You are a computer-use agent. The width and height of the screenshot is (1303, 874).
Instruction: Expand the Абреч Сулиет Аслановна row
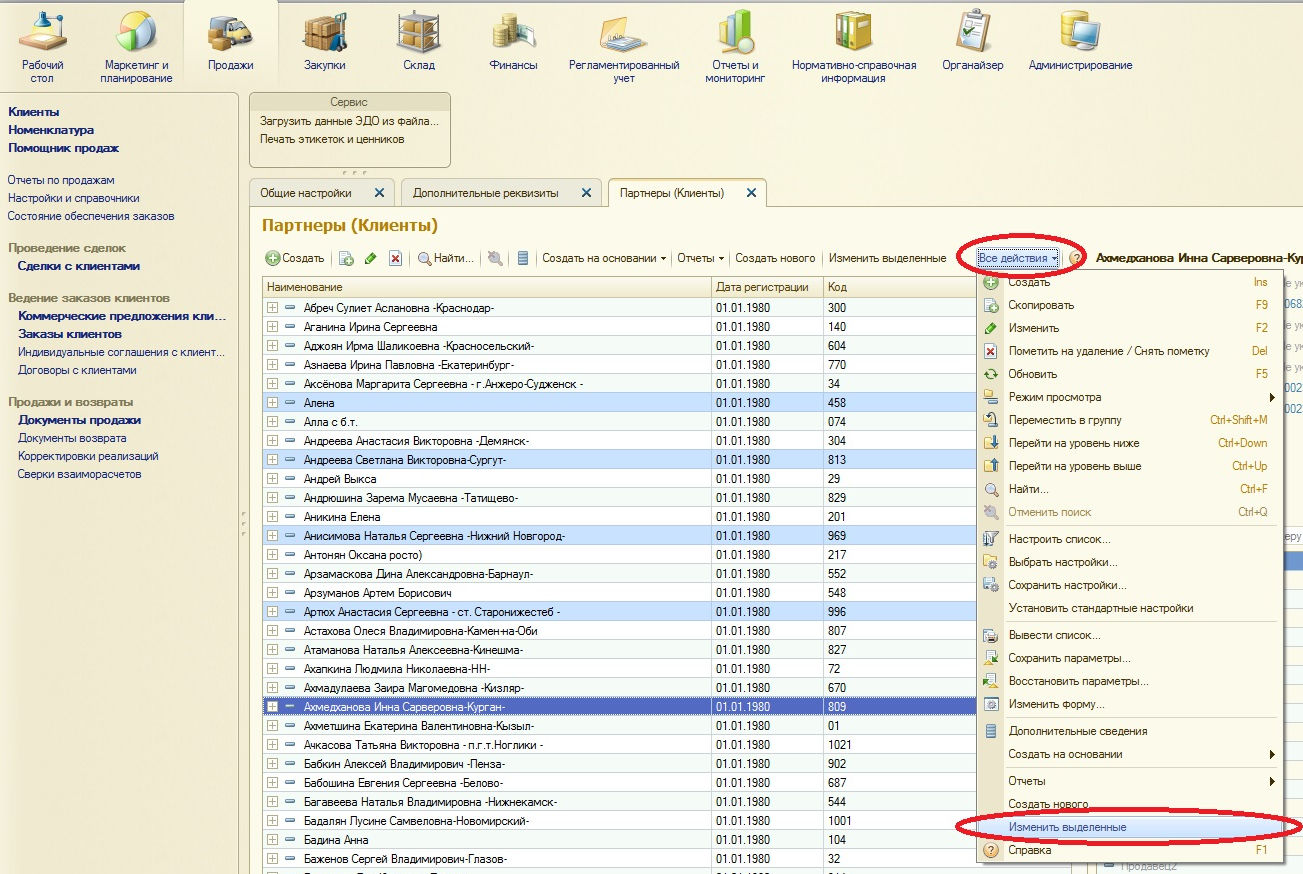pyautogui.click(x=272, y=308)
